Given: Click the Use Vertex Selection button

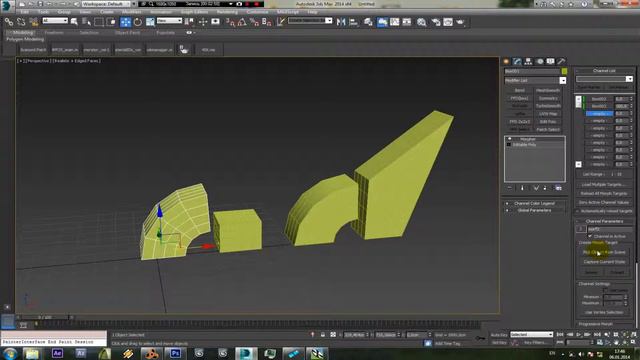Looking at the screenshot, I should click(x=604, y=312).
